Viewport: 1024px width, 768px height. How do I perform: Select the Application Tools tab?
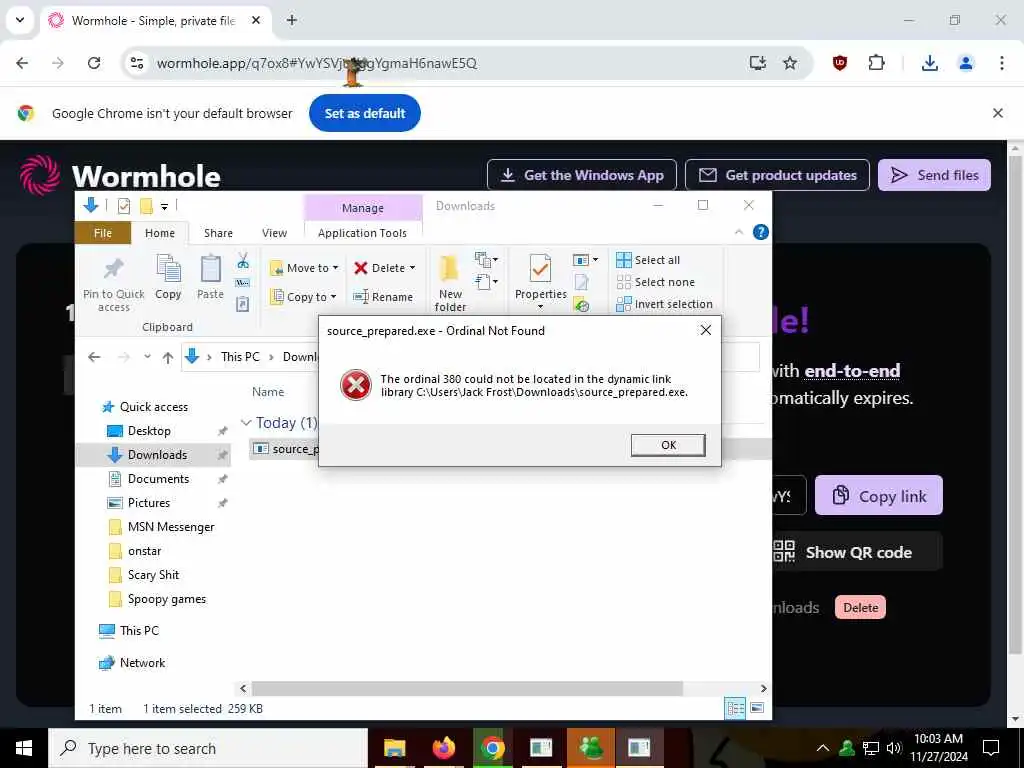(x=362, y=233)
